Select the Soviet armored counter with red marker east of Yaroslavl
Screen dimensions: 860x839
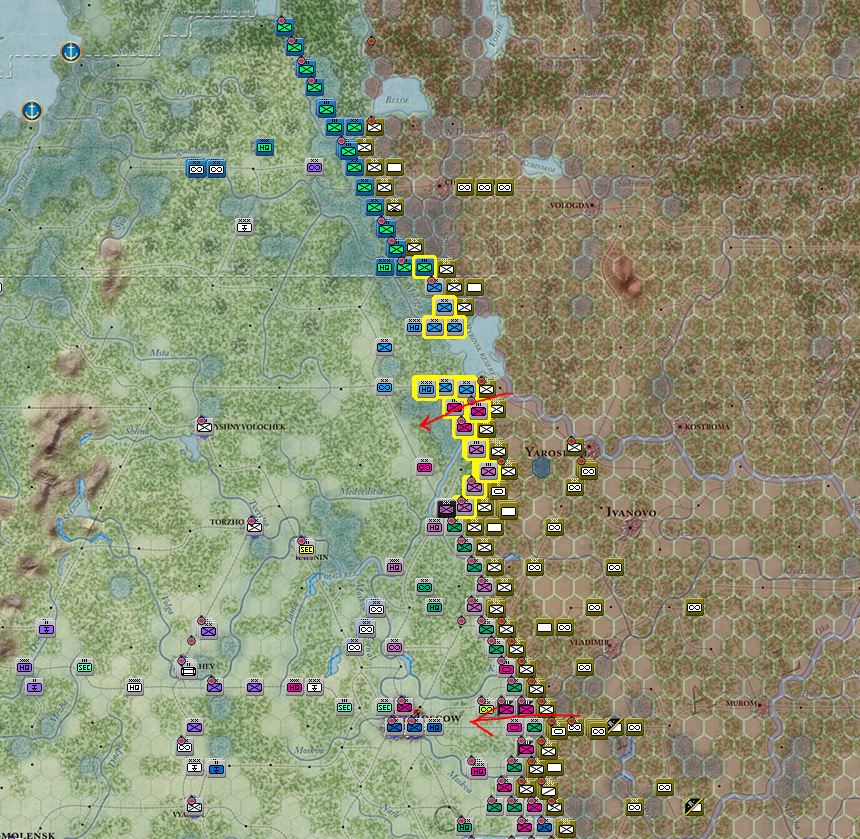(x=588, y=471)
